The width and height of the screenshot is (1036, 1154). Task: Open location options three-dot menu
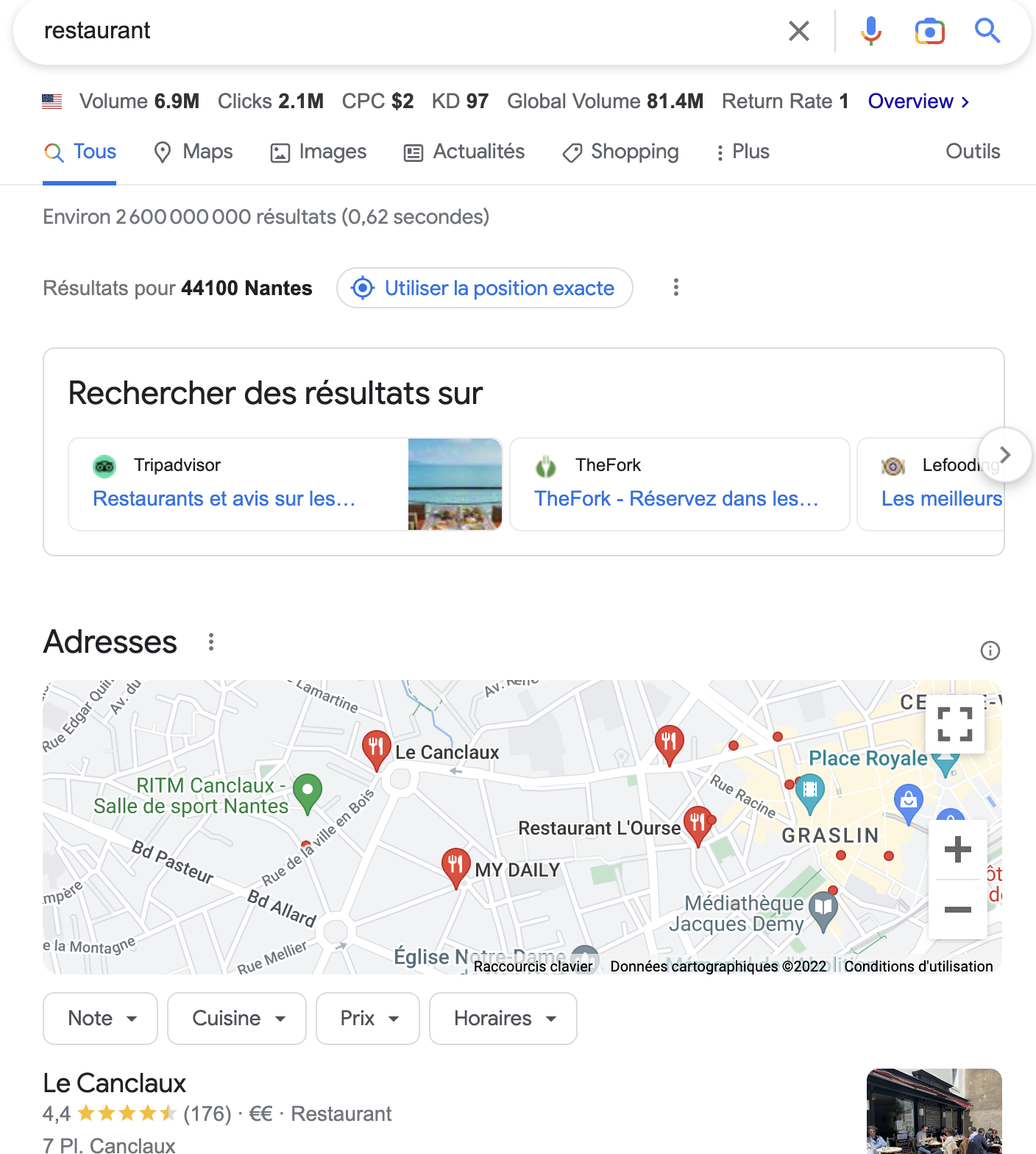click(x=676, y=288)
